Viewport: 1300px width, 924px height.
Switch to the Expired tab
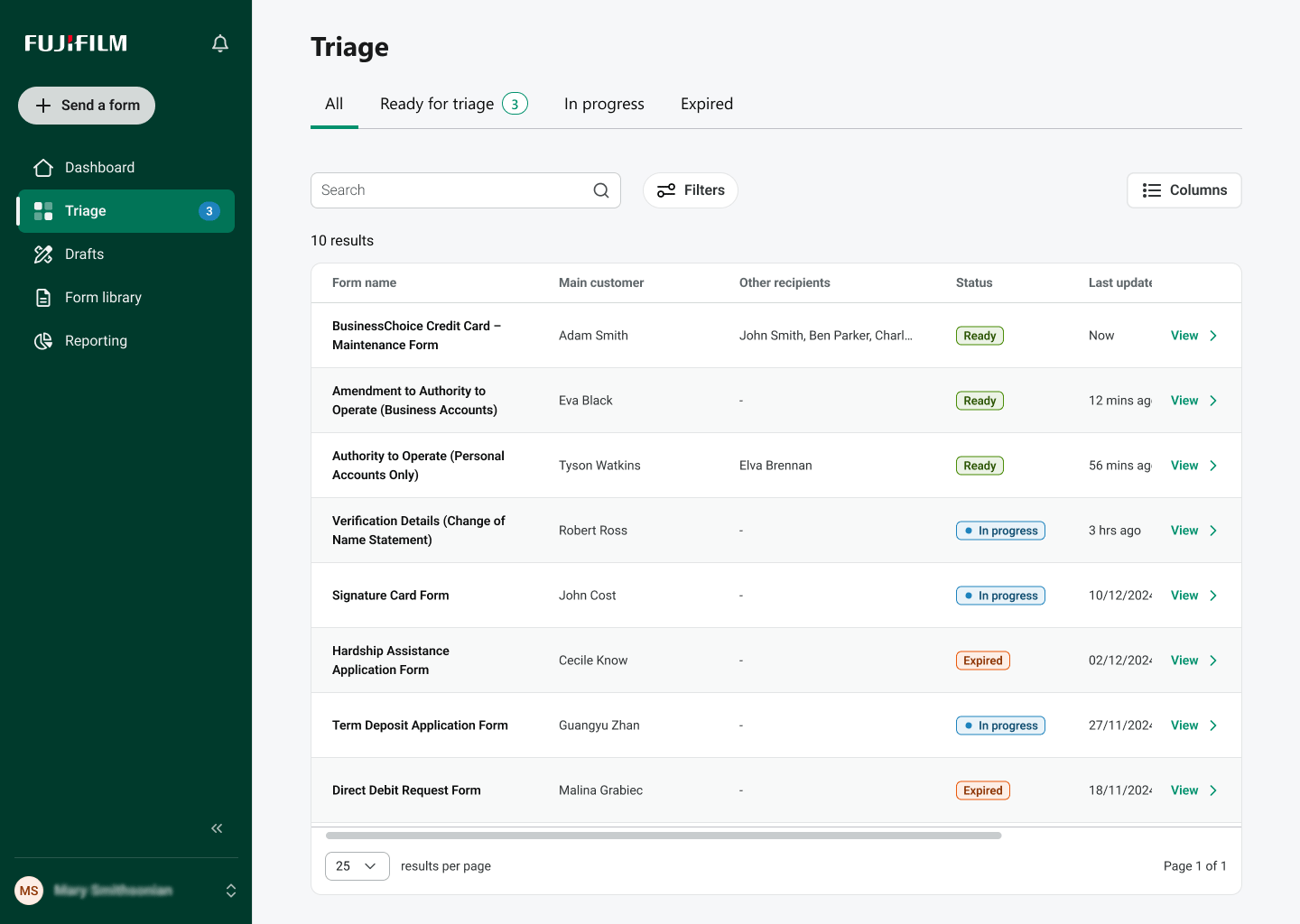(706, 103)
